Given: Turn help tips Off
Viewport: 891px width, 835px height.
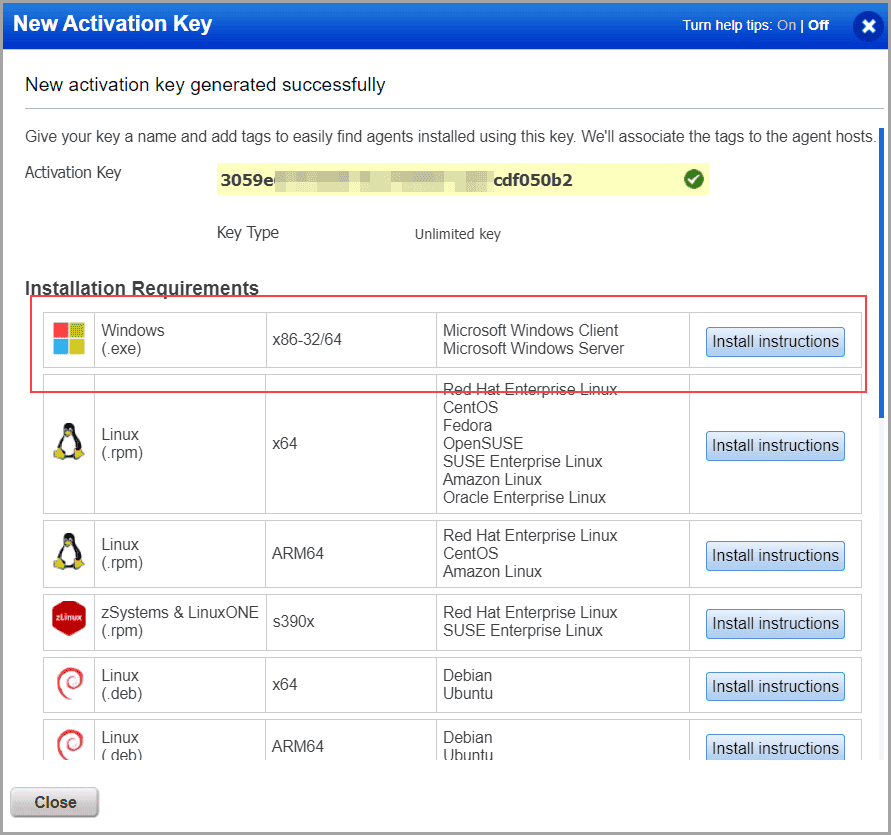Looking at the screenshot, I should coord(818,25).
